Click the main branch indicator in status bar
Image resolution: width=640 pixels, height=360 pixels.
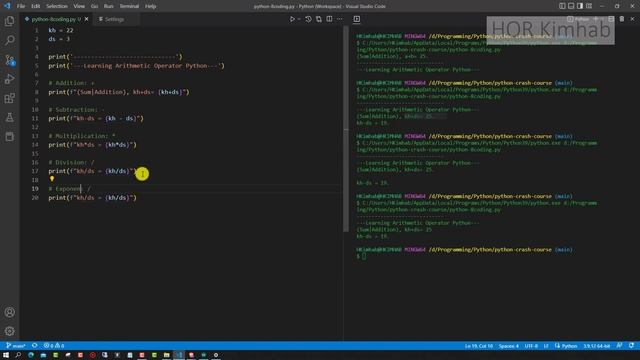(16, 346)
